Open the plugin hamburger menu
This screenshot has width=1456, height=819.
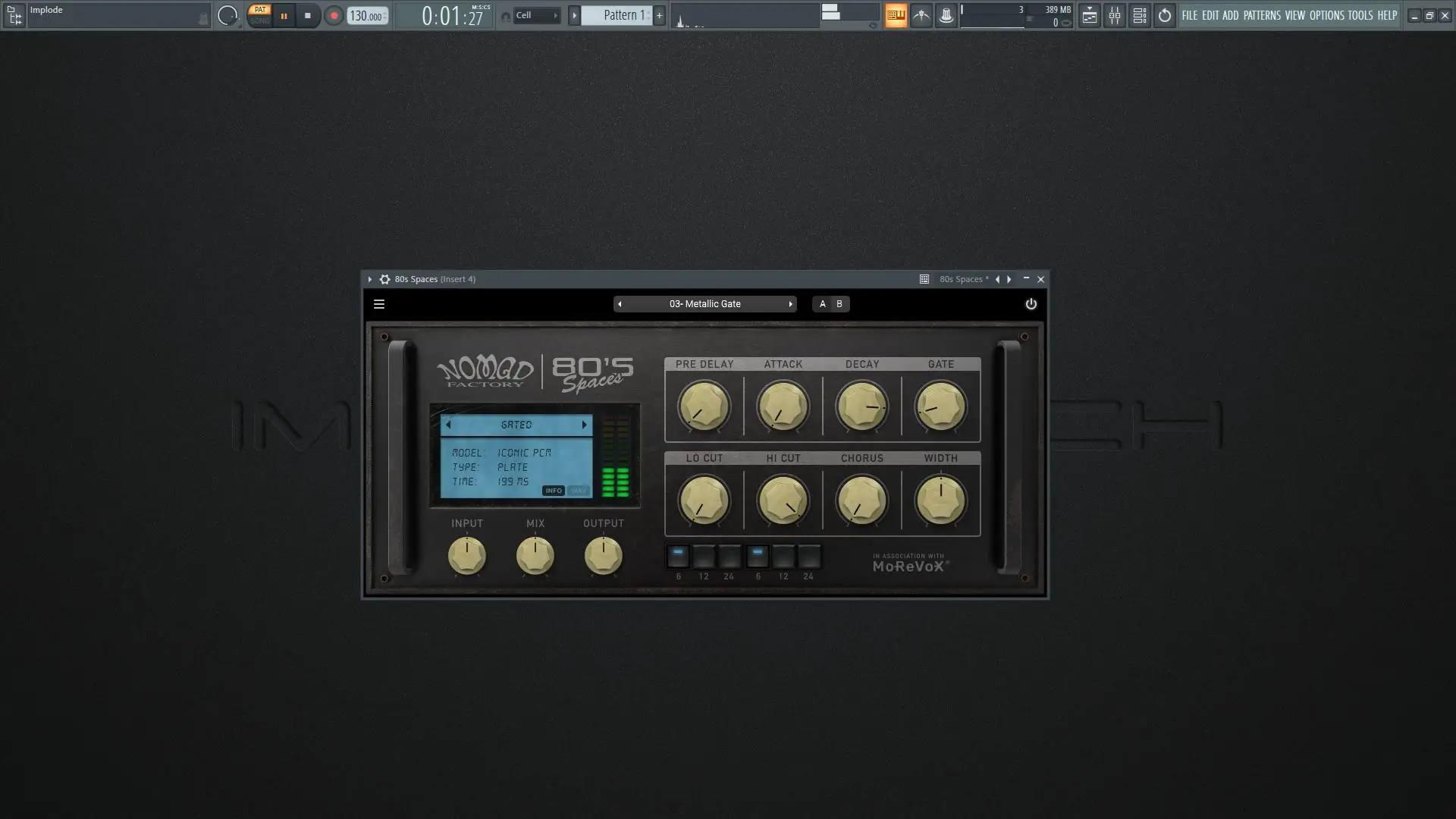(x=379, y=304)
